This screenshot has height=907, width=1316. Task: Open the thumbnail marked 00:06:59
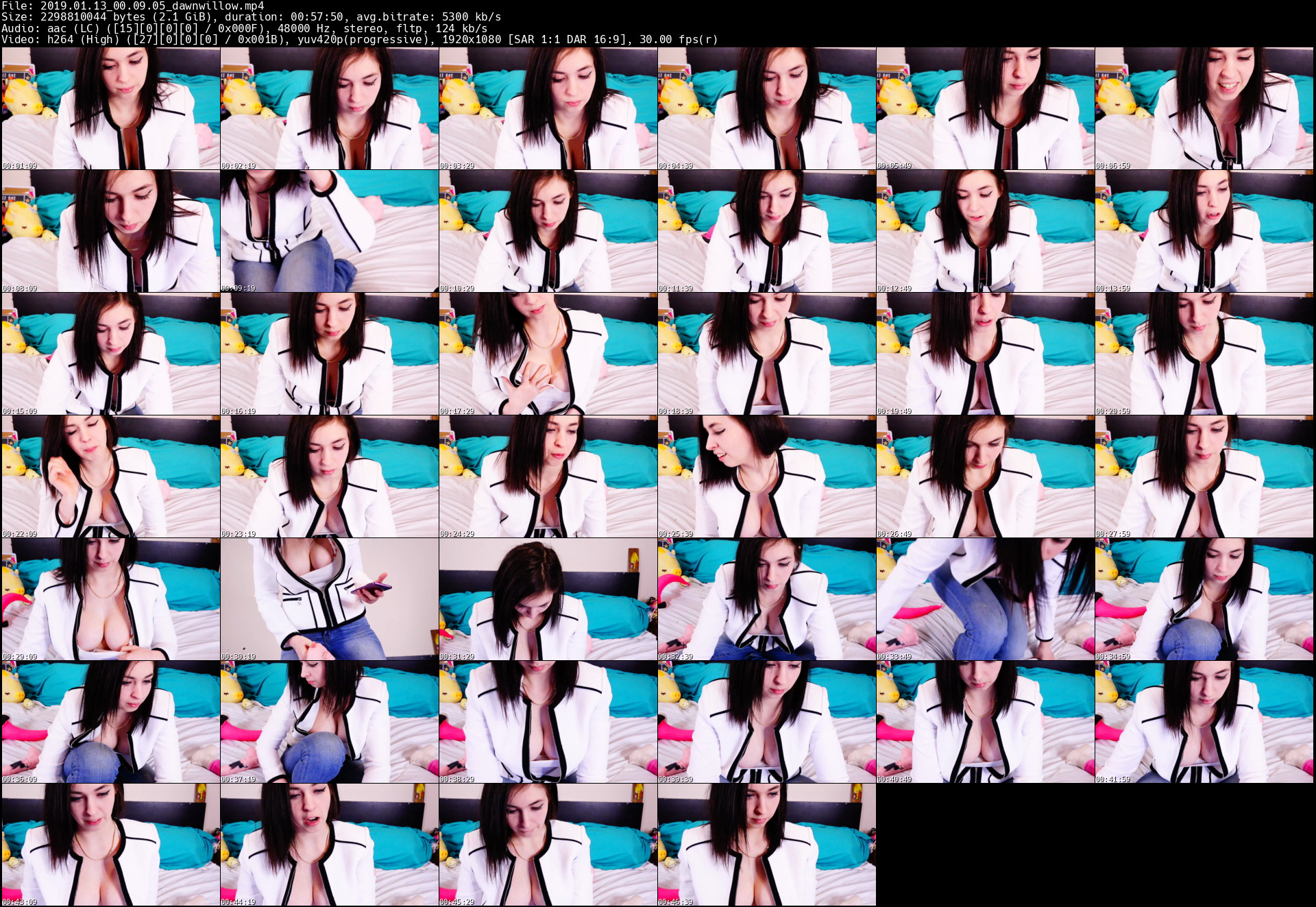[1204, 108]
